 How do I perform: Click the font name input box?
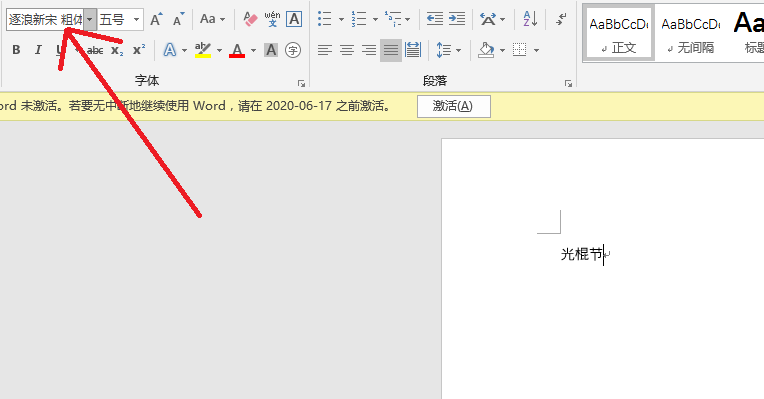pos(45,20)
